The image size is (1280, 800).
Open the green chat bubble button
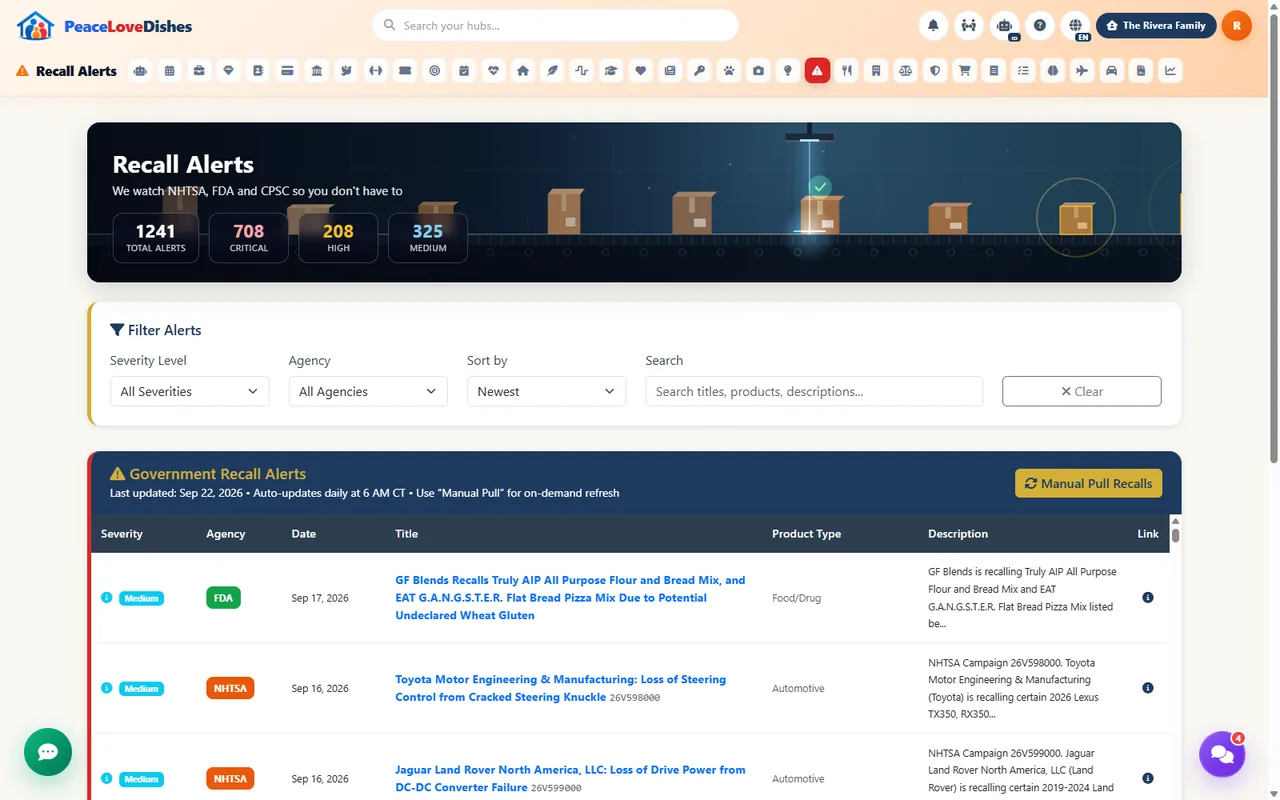48,752
